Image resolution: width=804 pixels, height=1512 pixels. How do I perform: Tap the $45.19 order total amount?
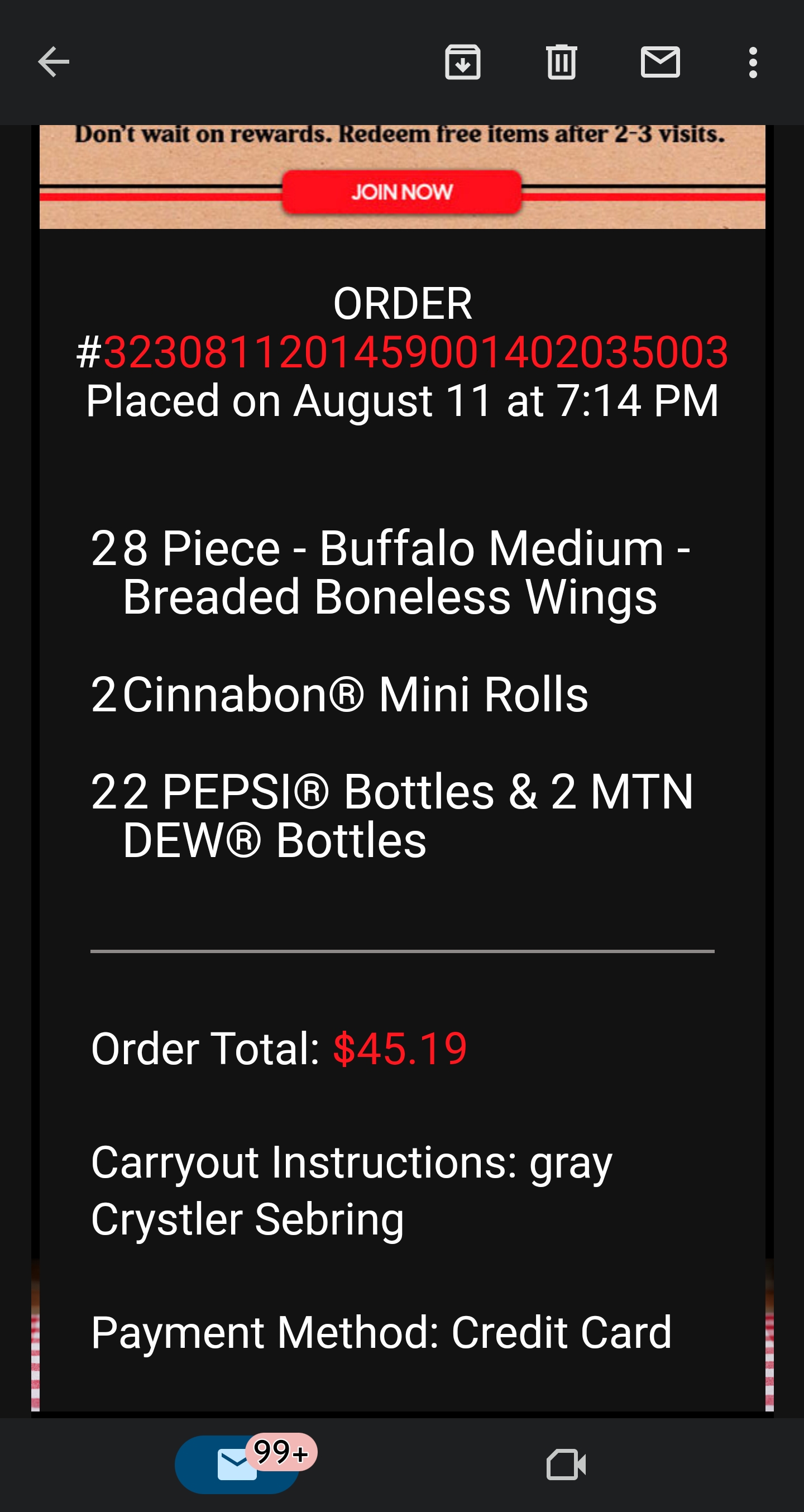point(400,1049)
